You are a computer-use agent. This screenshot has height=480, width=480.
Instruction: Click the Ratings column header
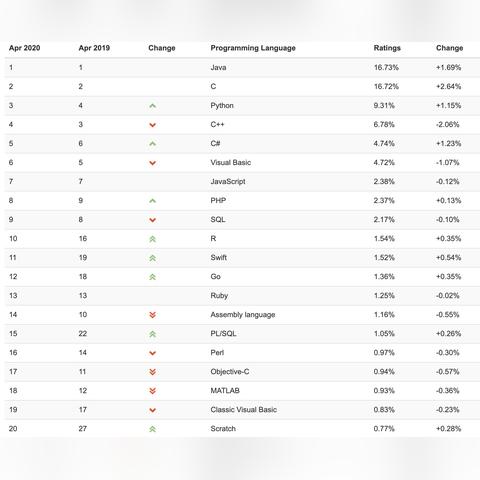pos(387,48)
